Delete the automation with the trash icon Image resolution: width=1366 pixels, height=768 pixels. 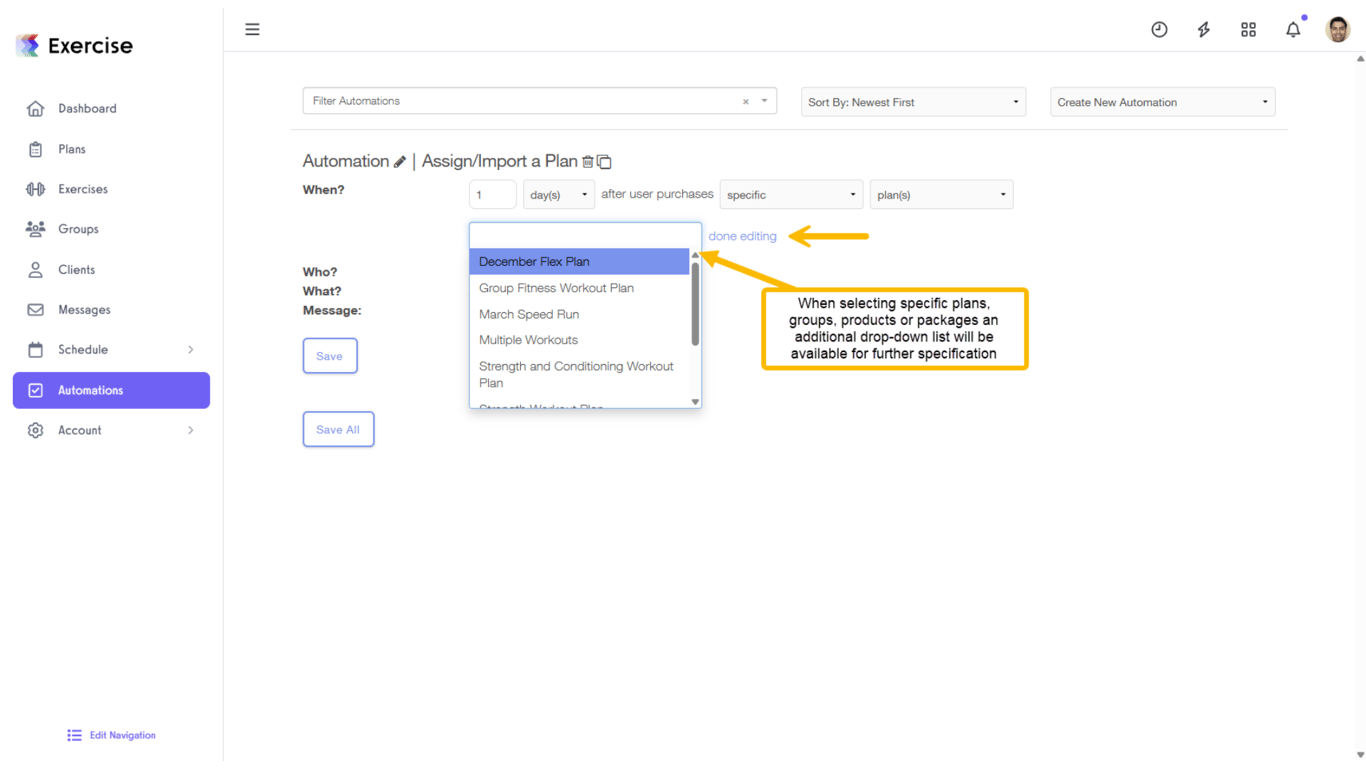[x=589, y=161]
